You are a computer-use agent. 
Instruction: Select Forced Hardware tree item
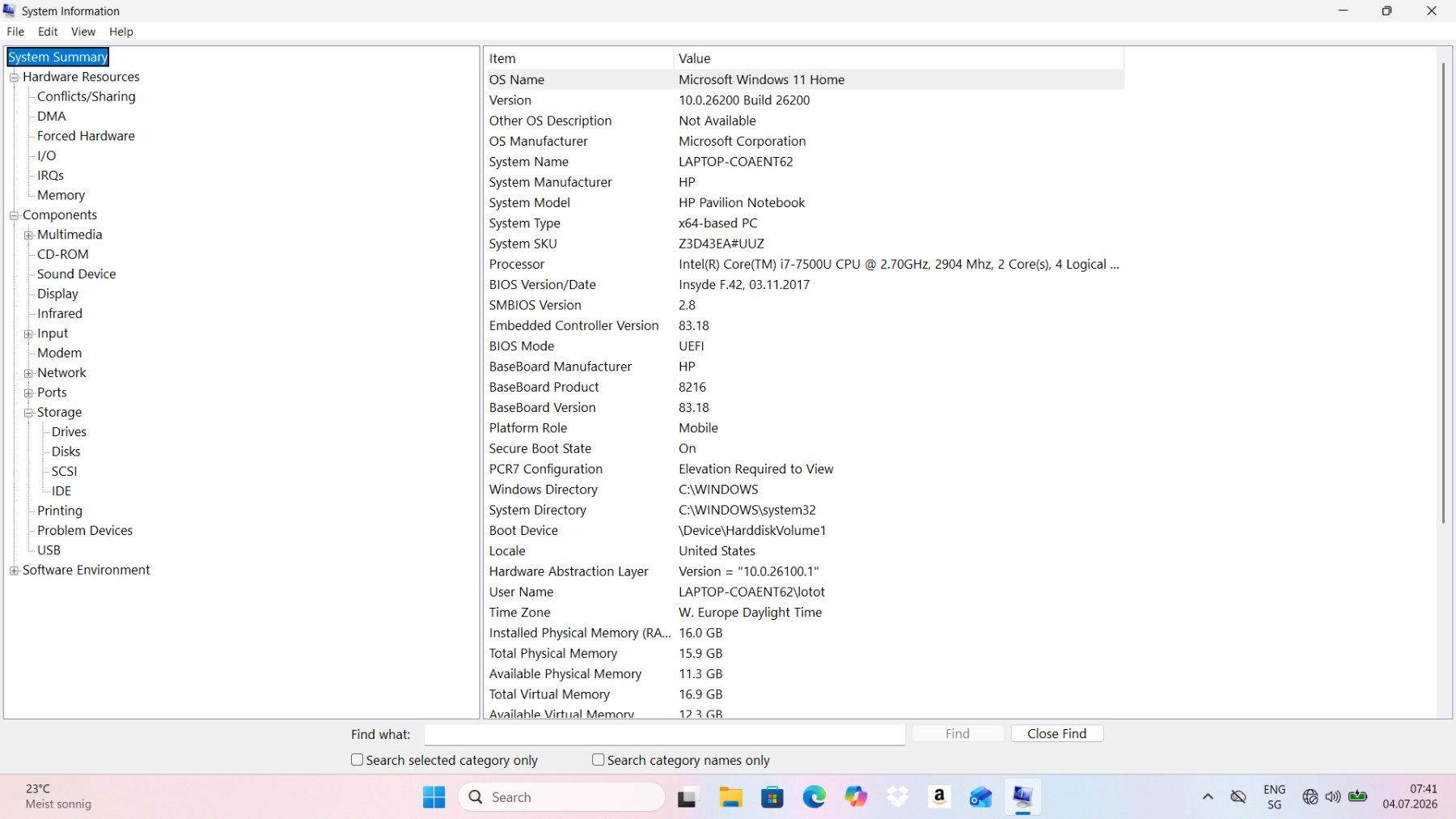coord(86,136)
